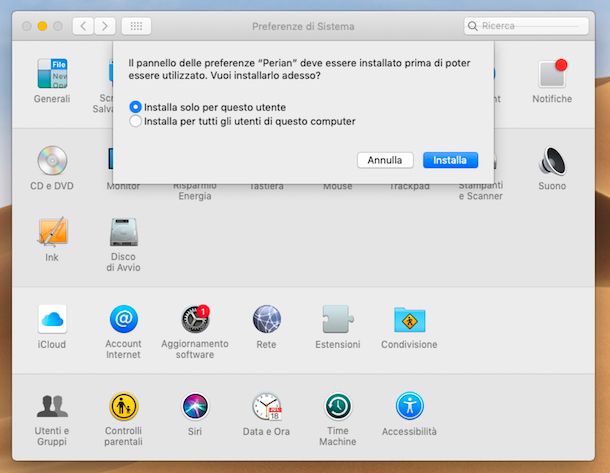Open CD e DVD preferences
The image size is (610, 473).
click(x=52, y=160)
